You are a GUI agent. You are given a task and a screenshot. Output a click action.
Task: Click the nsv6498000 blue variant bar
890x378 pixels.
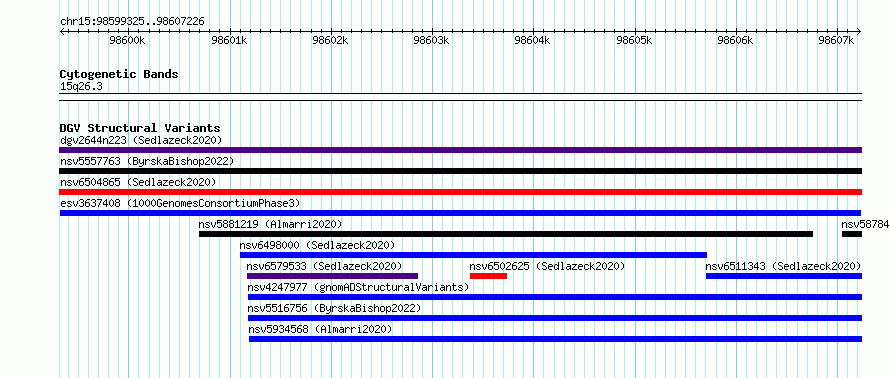(x=473, y=255)
